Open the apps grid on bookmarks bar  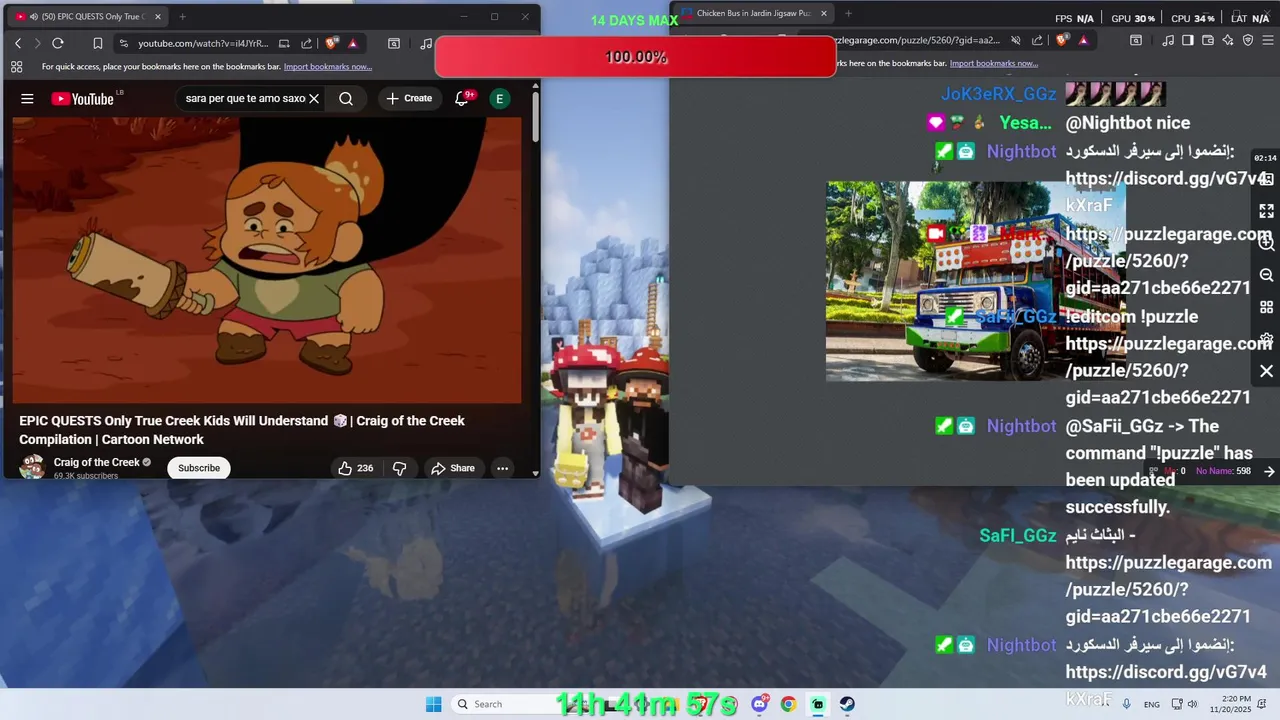[17, 67]
